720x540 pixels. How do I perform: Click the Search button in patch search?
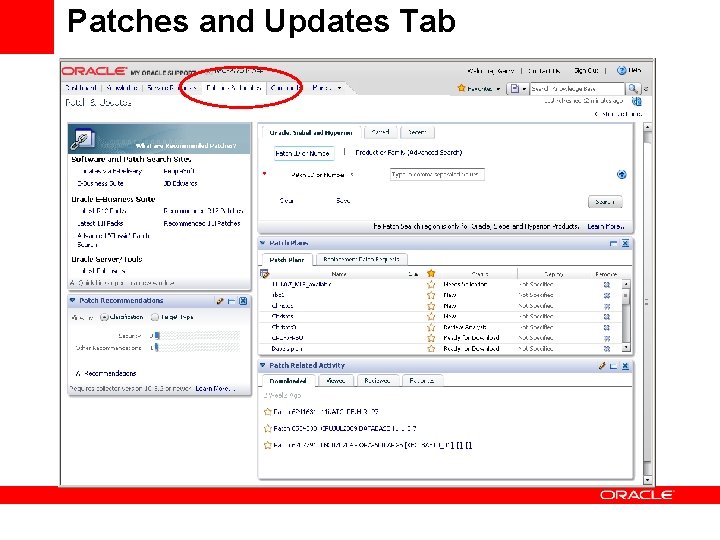tap(605, 202)
